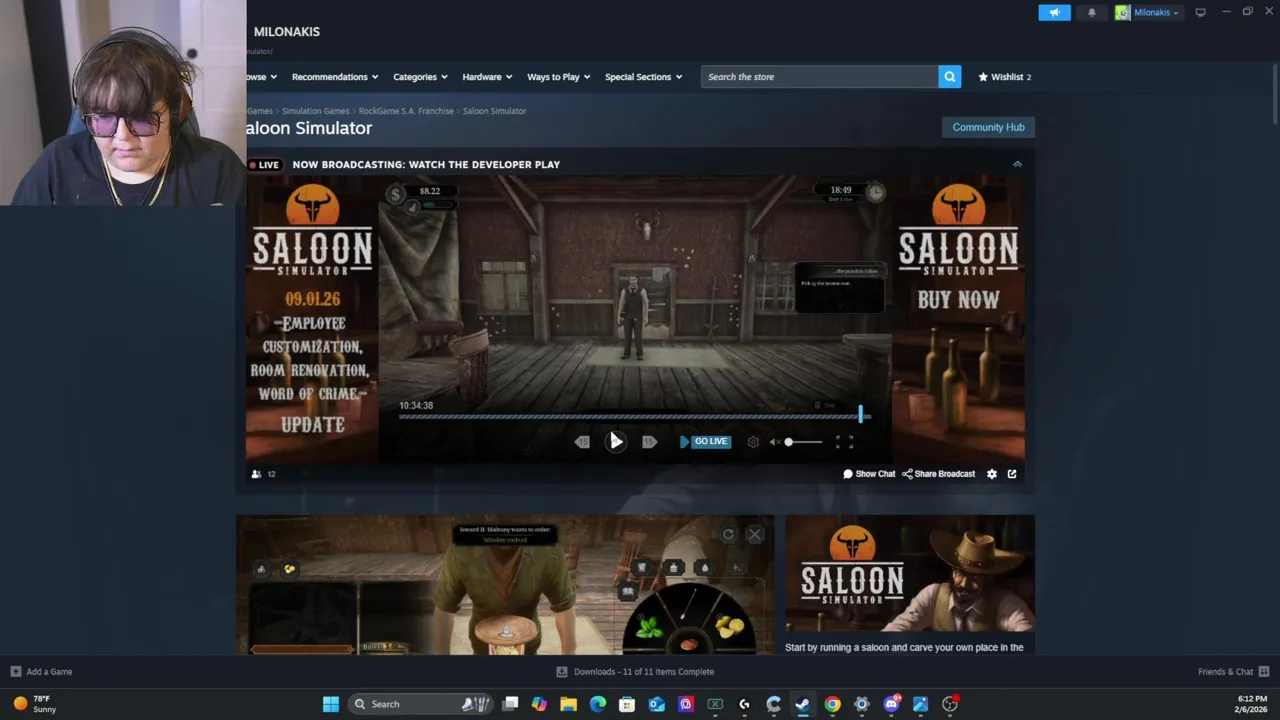Click the Steam announcements megaphone icon

[1054, 12]
